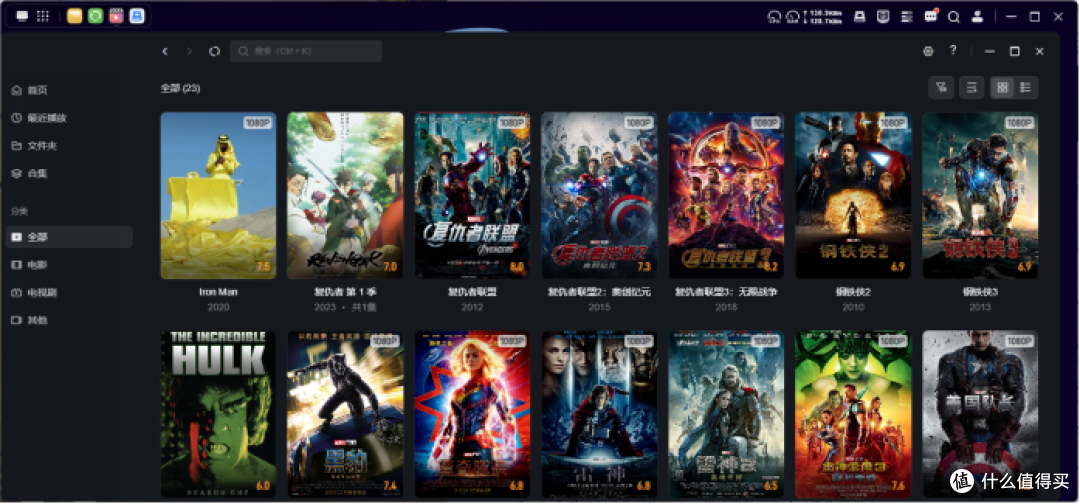Click the 8.0 rating on 复仇者联盟 poster
1080x504 pixels.
click(x=517, y=266)
